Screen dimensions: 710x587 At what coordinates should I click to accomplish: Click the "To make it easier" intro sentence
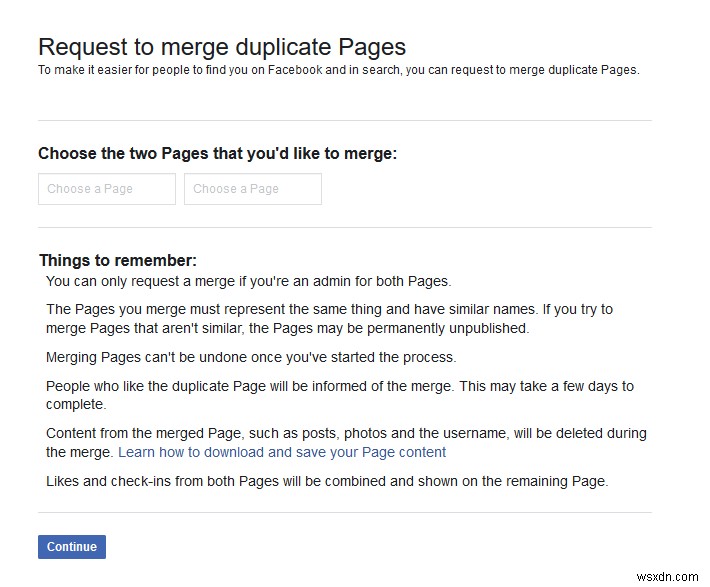[x=338, y=70]
